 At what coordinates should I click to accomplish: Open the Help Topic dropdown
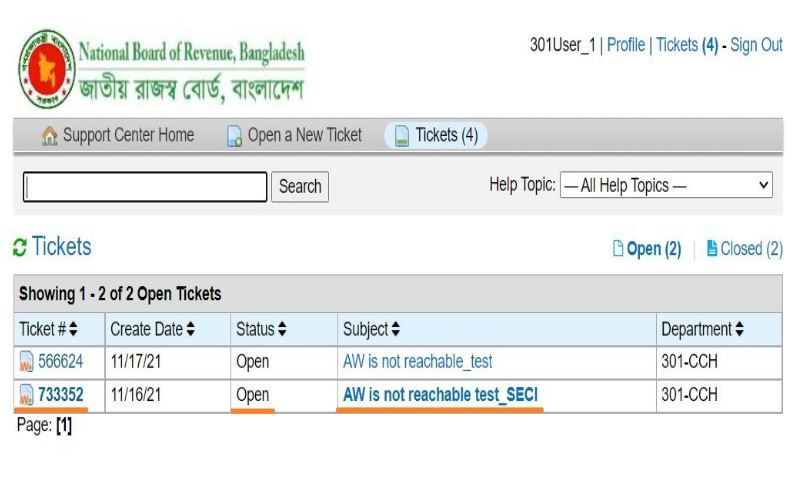point(666,185)
